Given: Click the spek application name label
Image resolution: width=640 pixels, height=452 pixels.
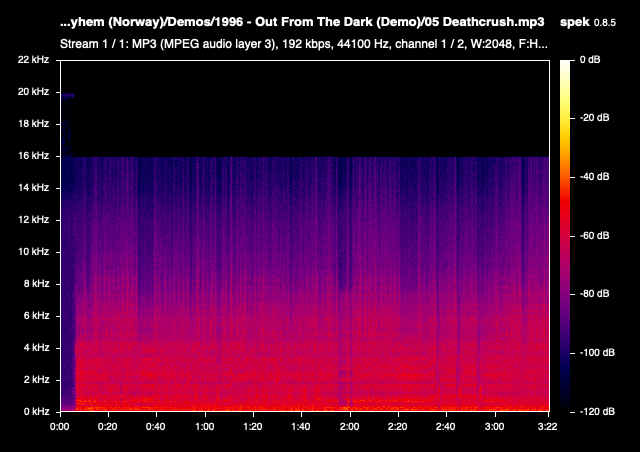Looking at the screenshot, I should [575, 22].
